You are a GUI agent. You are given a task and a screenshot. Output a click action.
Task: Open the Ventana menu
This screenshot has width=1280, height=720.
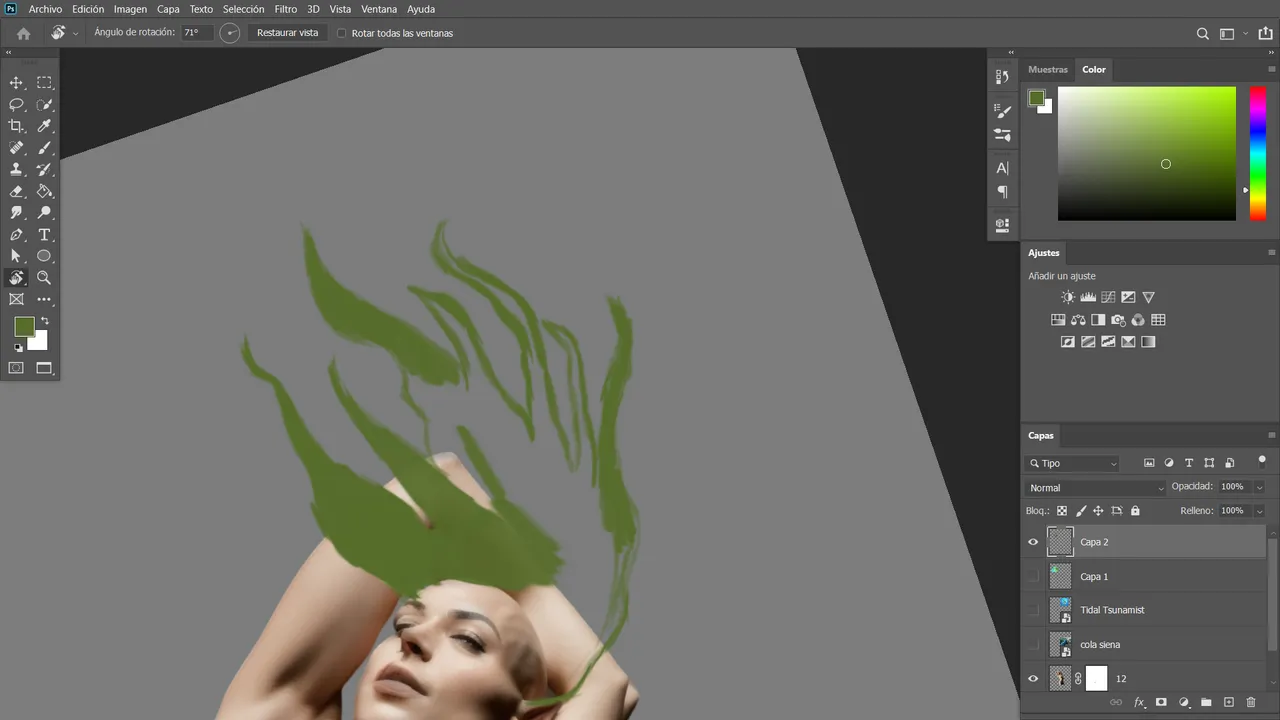point(379,9)
